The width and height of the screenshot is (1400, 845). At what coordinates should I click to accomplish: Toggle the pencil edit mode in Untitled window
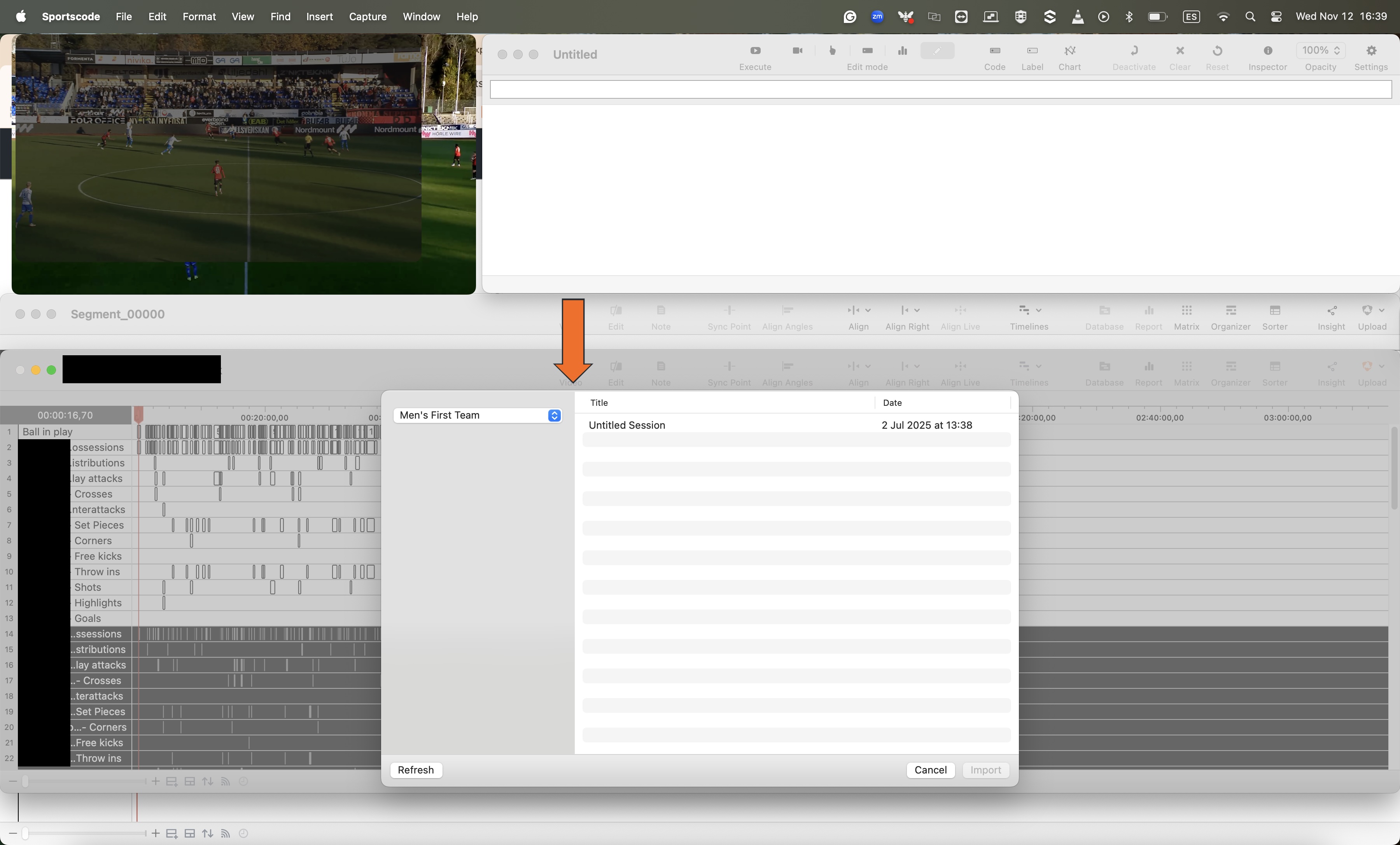tap(937, 51)
